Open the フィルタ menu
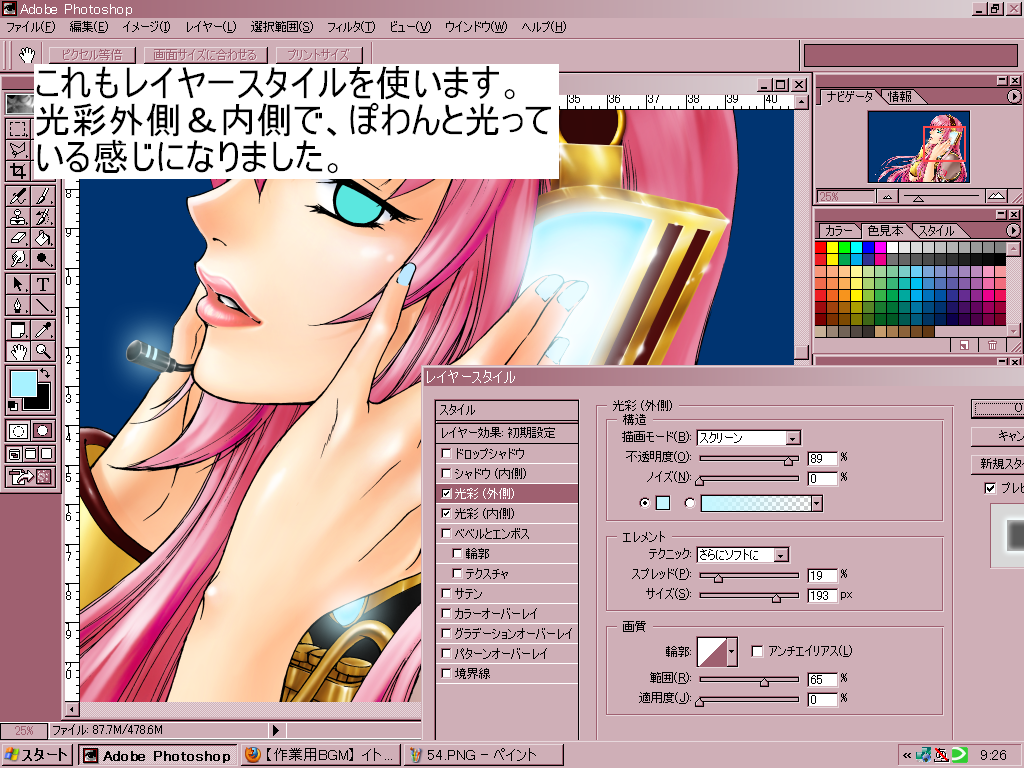The image size is (1024, 768). (x=352, y=27)
